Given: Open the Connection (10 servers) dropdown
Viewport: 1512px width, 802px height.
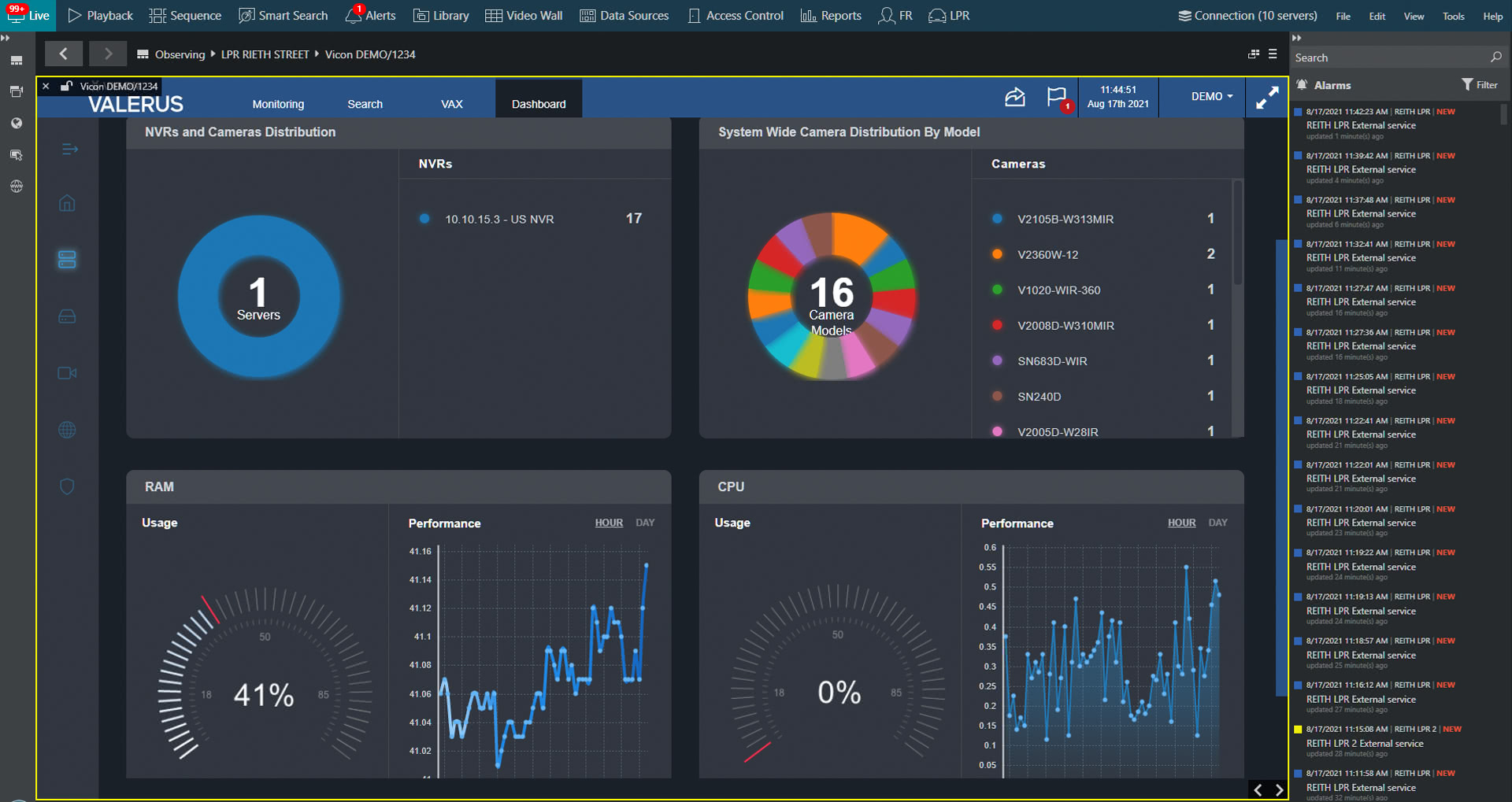Looking at the screenshot, I should (1247, 16).
